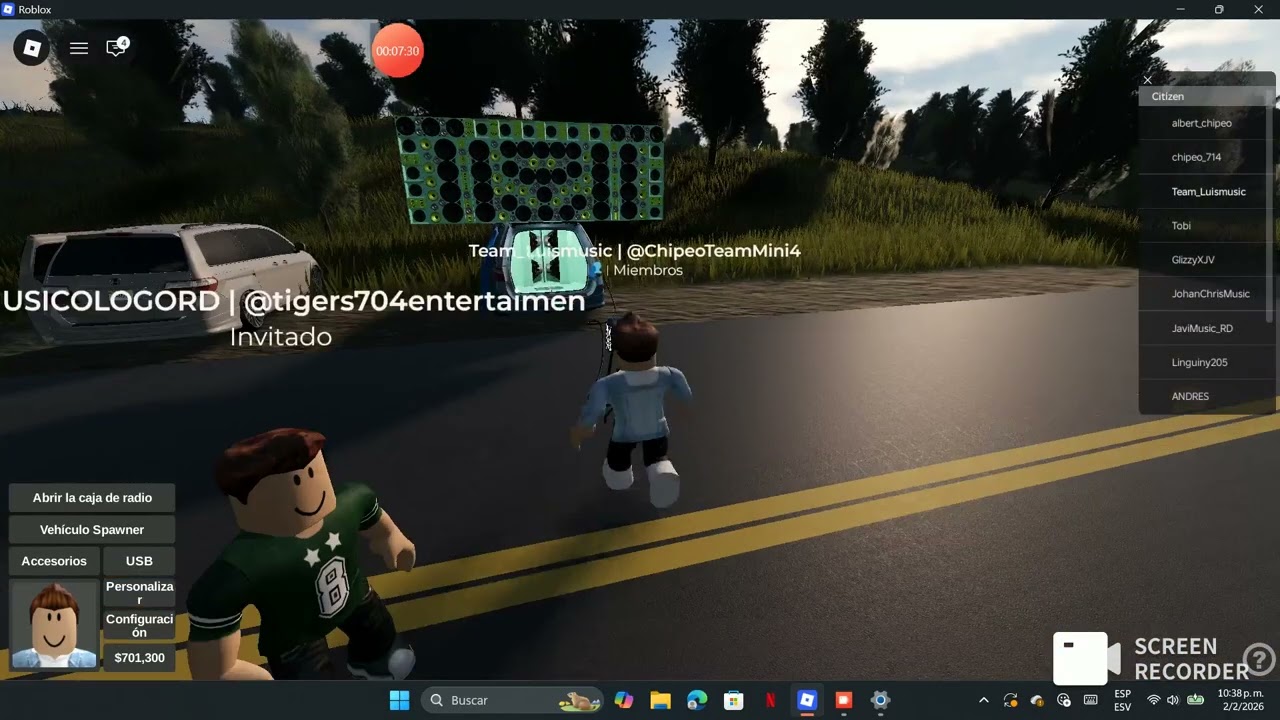Open the volume speaker tray icon

click(1174, 700)
